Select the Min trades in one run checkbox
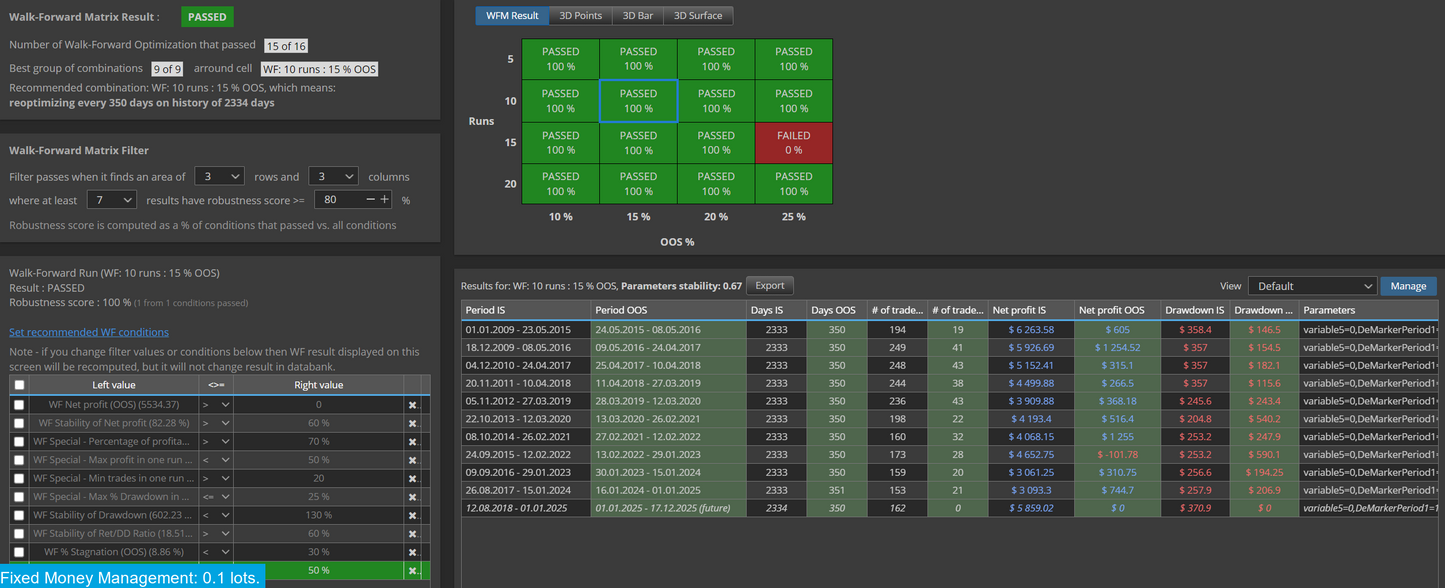The height and width of the screenshot is (588, 1445). [19, 478]
